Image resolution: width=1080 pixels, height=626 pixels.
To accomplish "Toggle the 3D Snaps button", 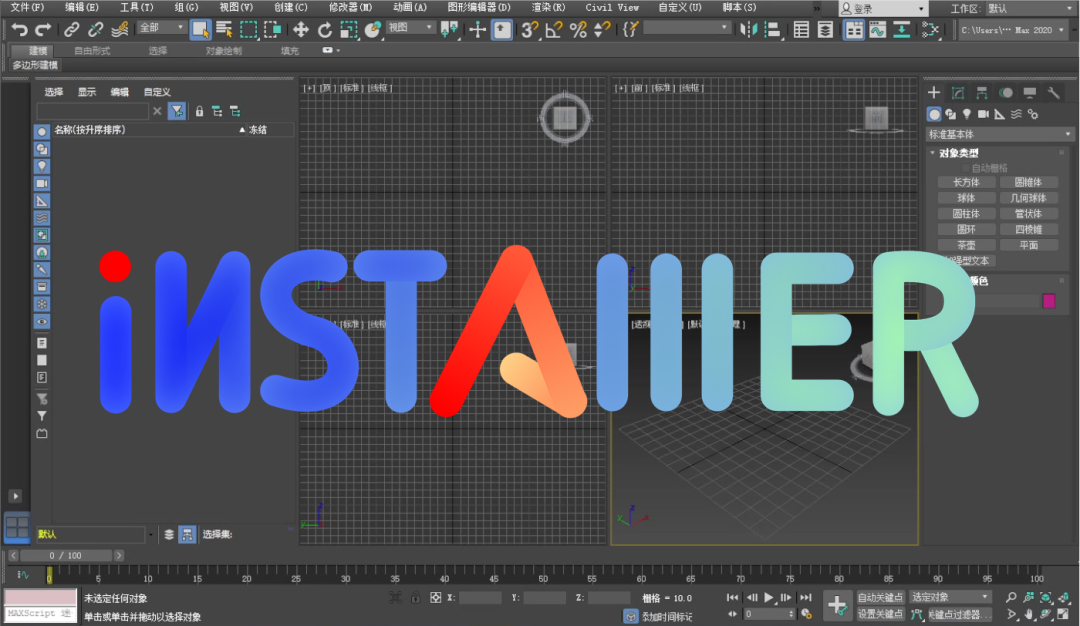I will (x=529, y=30).
